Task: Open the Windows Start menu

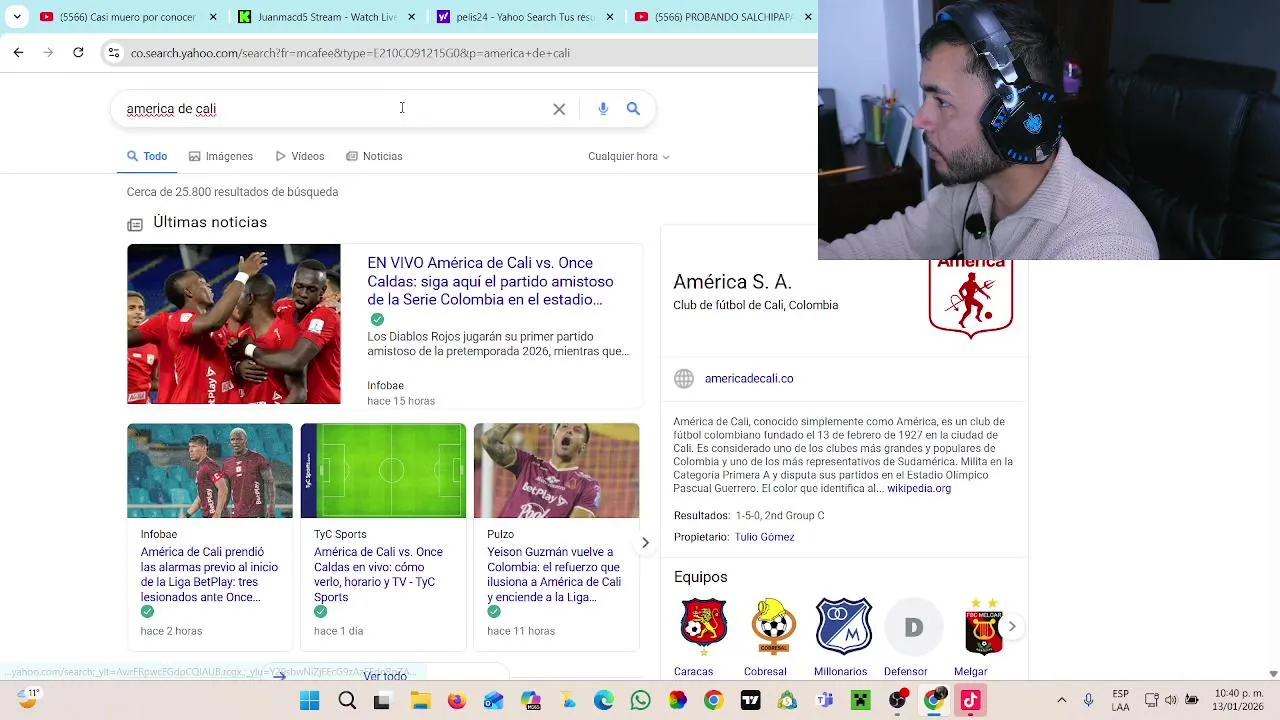Action: point(310,701)
